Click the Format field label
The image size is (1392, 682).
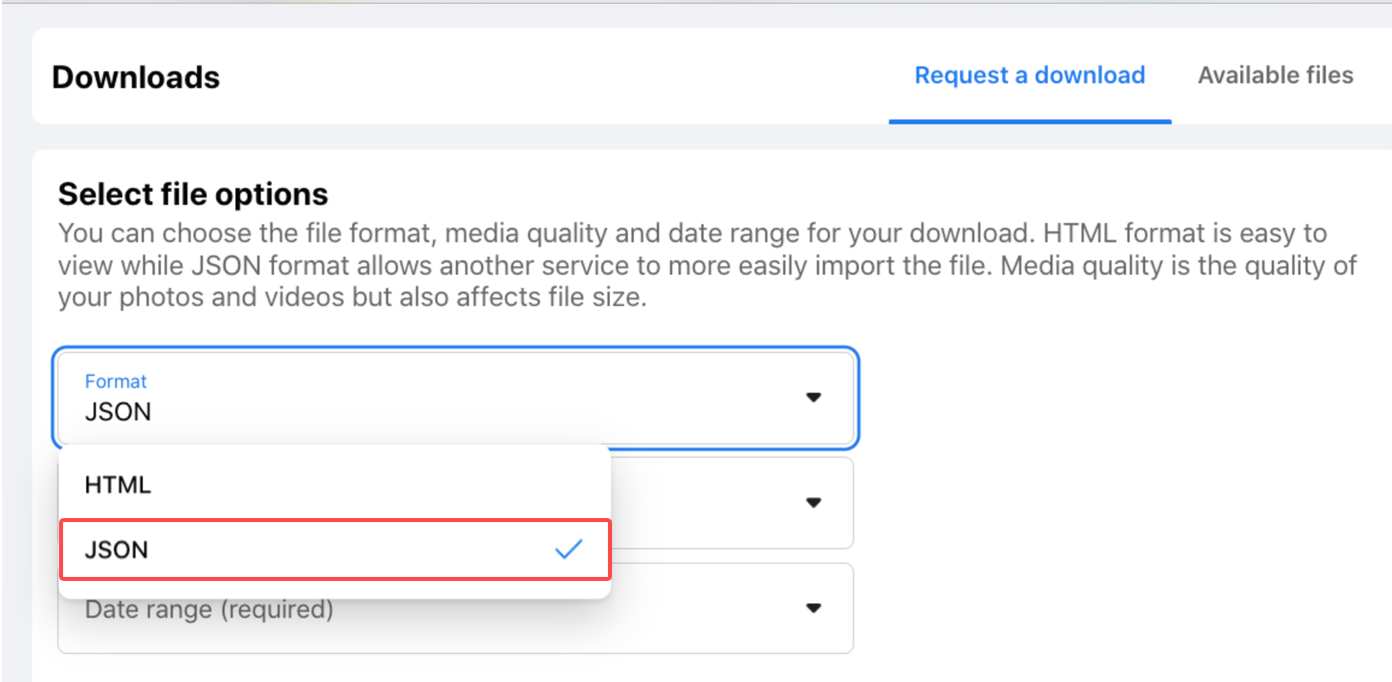(116, 381)
